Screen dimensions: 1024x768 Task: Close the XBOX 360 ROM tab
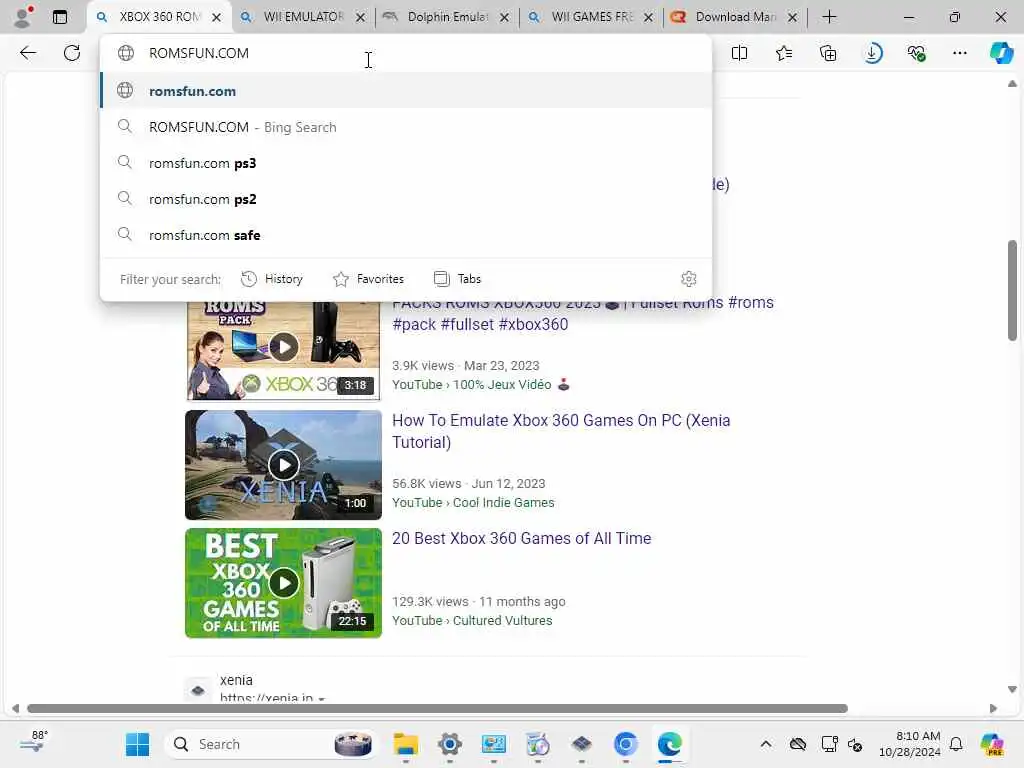coord(217,18)
